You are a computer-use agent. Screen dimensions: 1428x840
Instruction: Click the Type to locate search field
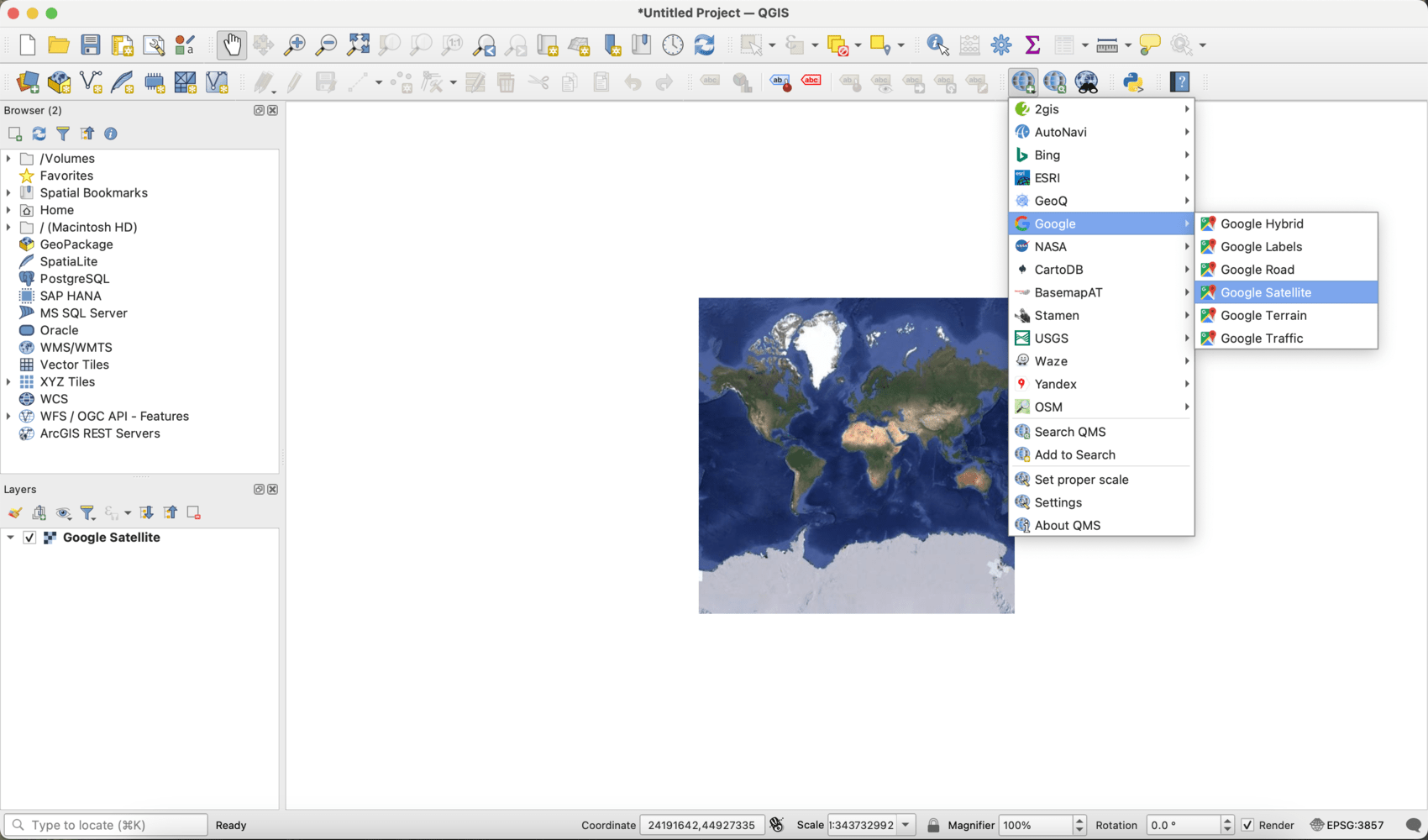(106, 825)
